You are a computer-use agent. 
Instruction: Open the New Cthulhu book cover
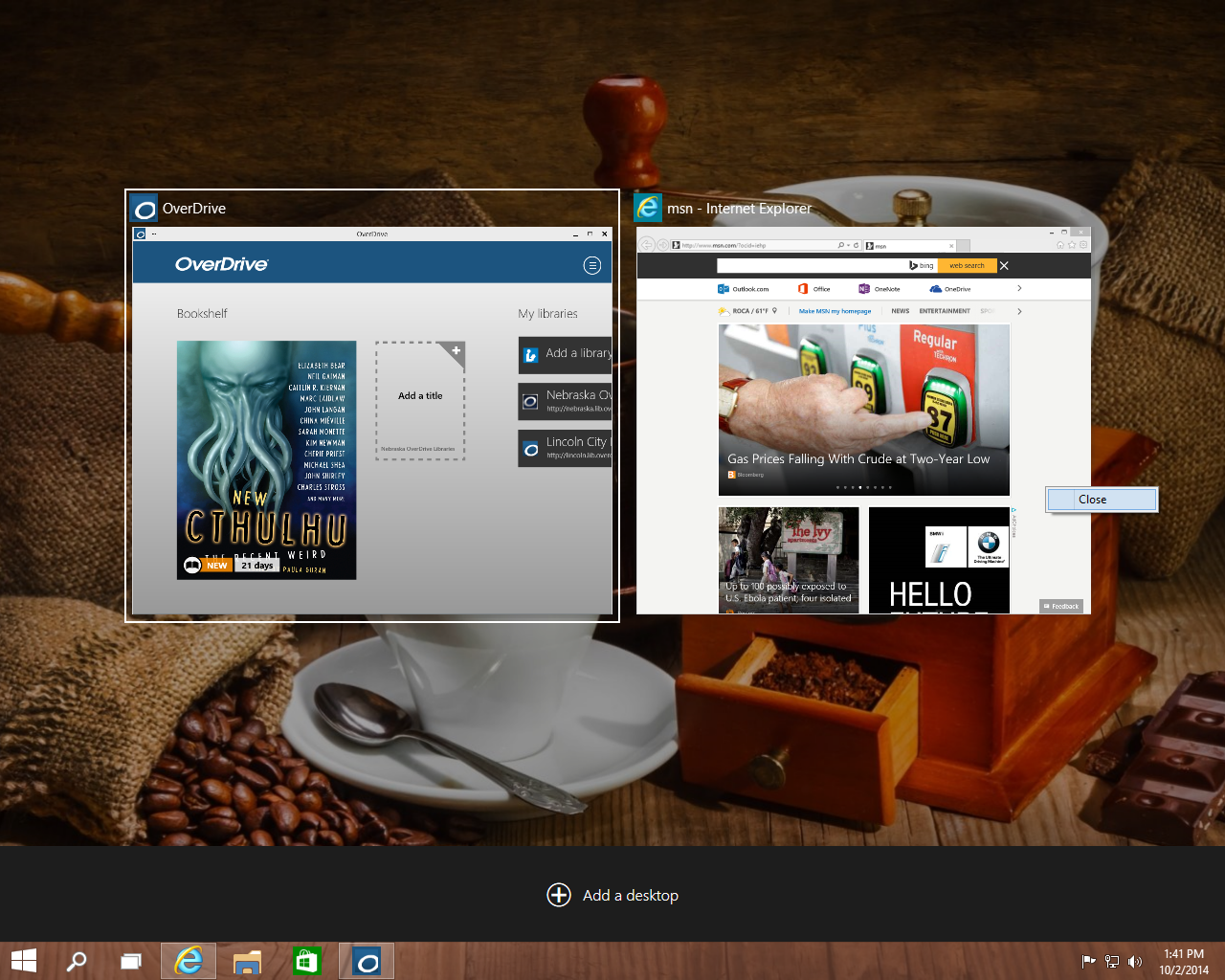click(x=267, y=460)
